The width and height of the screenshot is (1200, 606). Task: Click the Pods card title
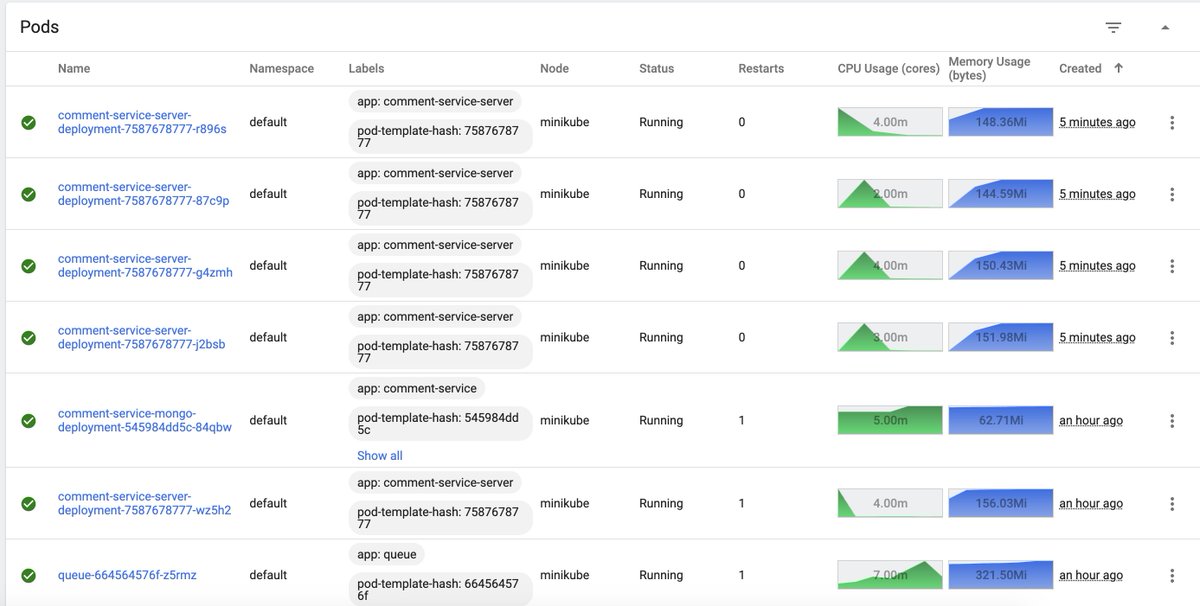(x=39, y=27)
